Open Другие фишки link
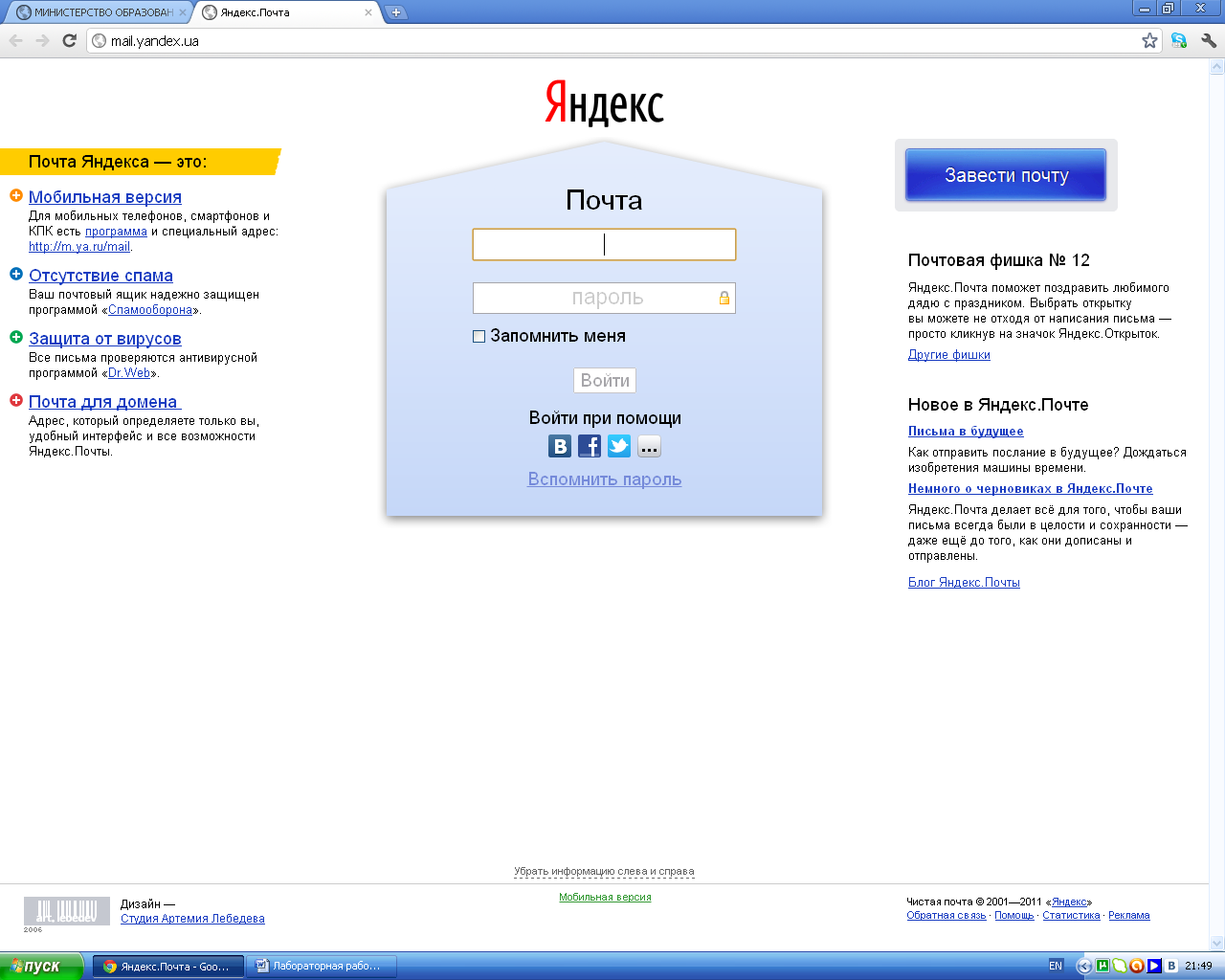The width and height of the screenshot is (1225, 980). [949, 355]
